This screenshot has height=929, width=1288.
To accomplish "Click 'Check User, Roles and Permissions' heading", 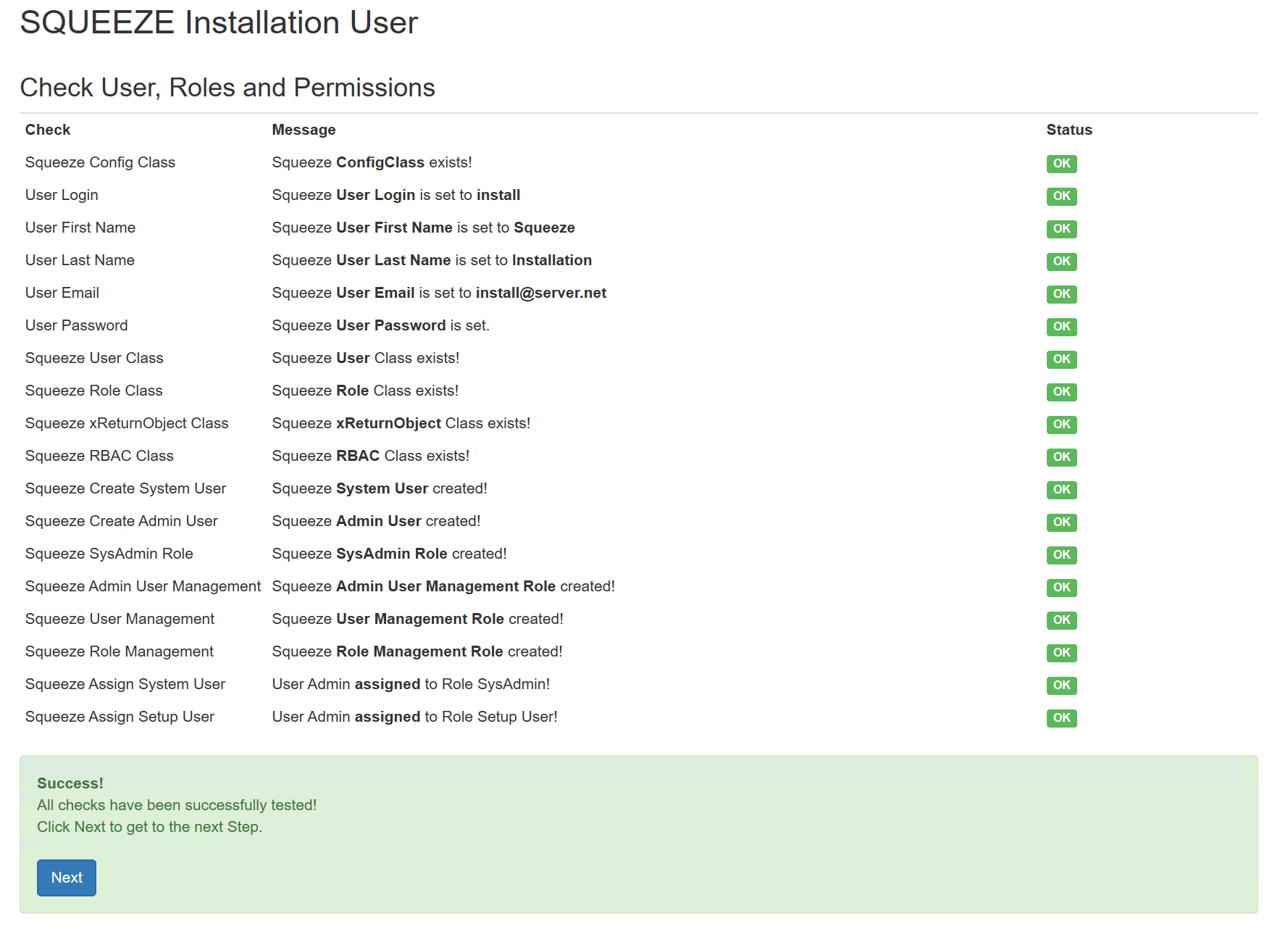I will pos(227,88).
